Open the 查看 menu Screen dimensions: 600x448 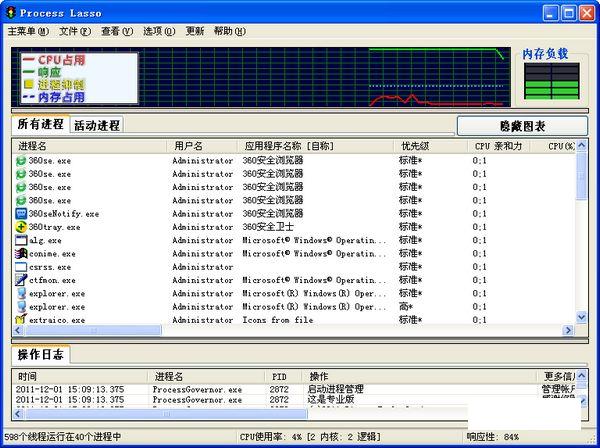click(115, 31)
